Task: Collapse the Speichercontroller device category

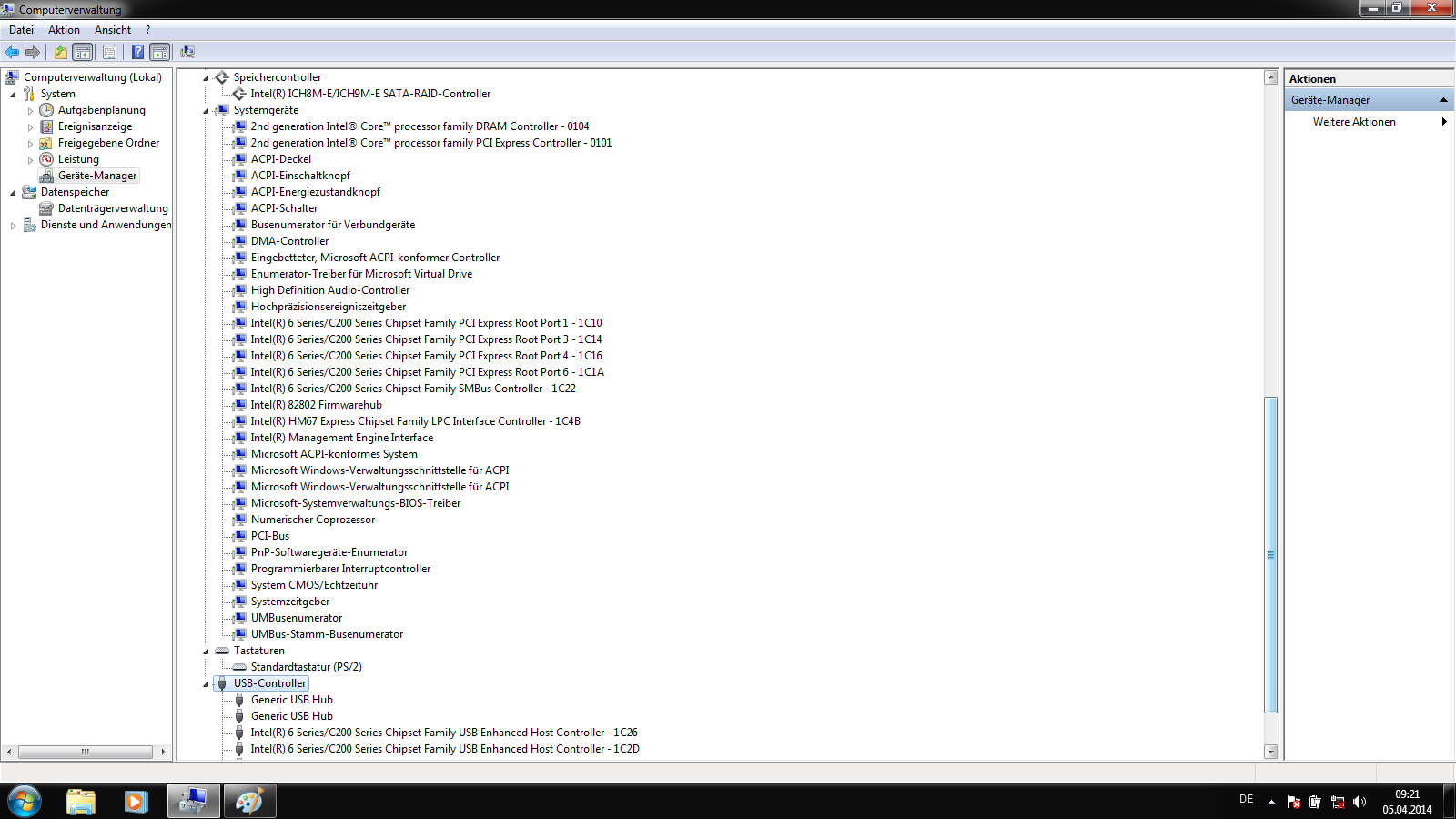Action: [x=206, y=78]
